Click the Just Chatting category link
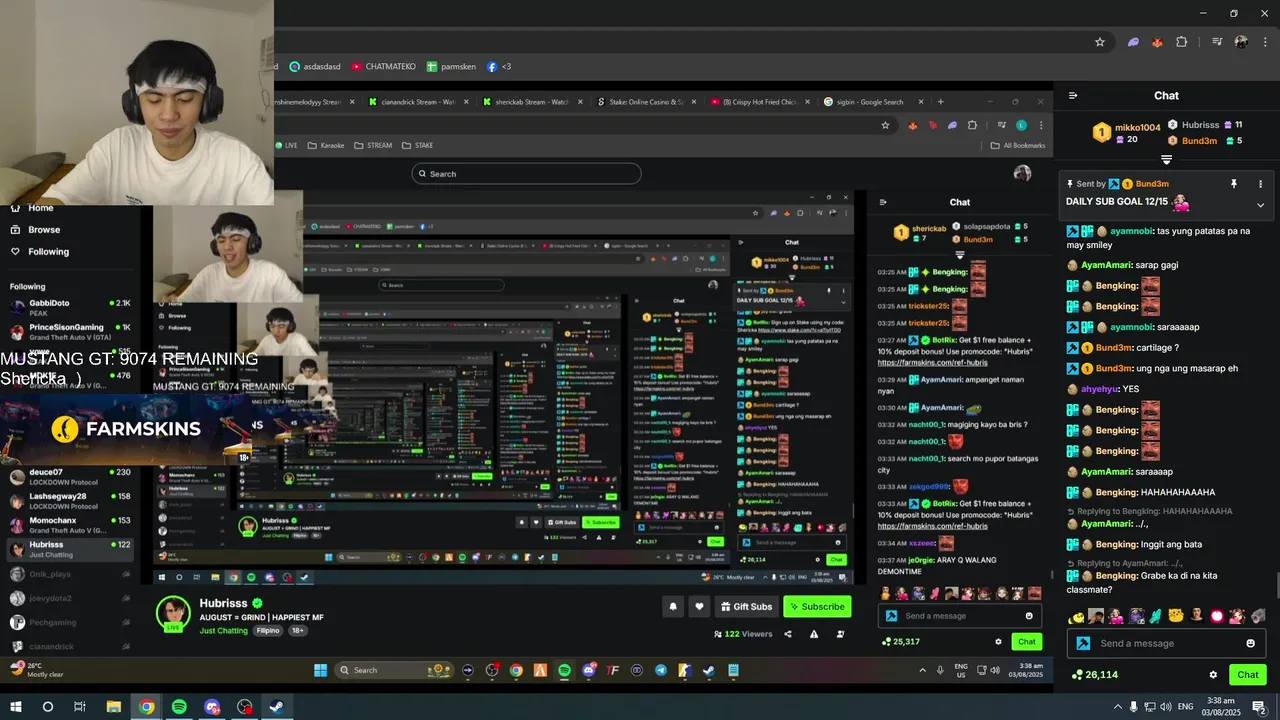Screen dimensions: 1280x720 [223, 631]
